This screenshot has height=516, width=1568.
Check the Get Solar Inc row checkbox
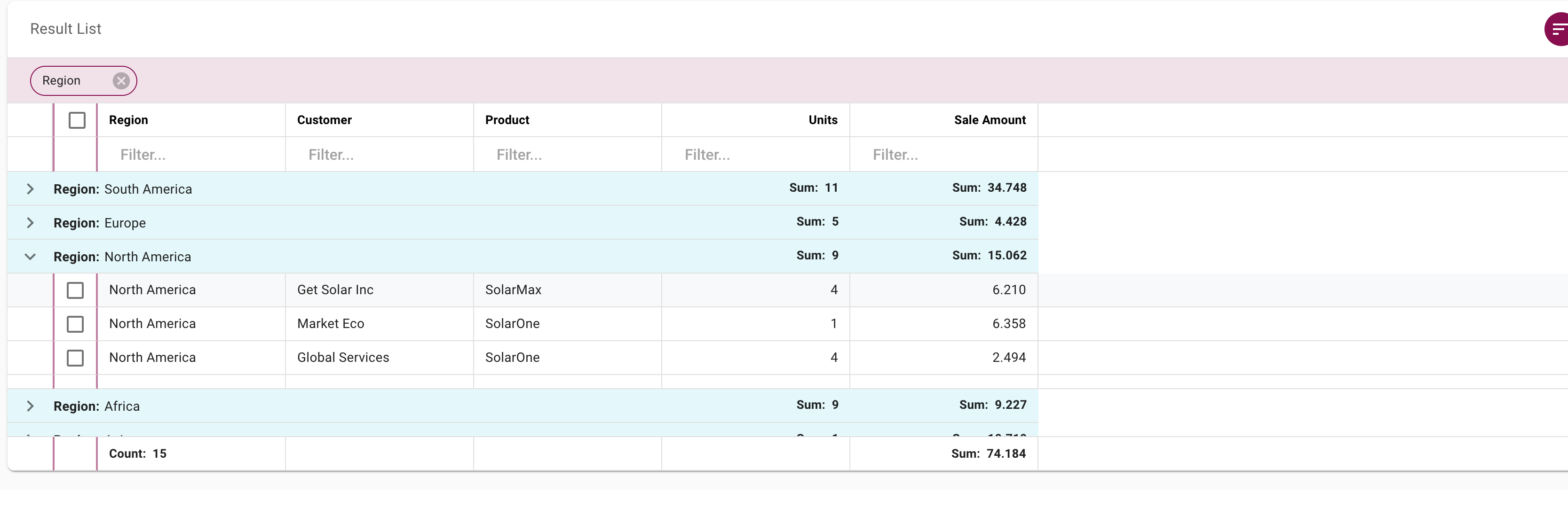pyautogui.click(x=75, y=290)
